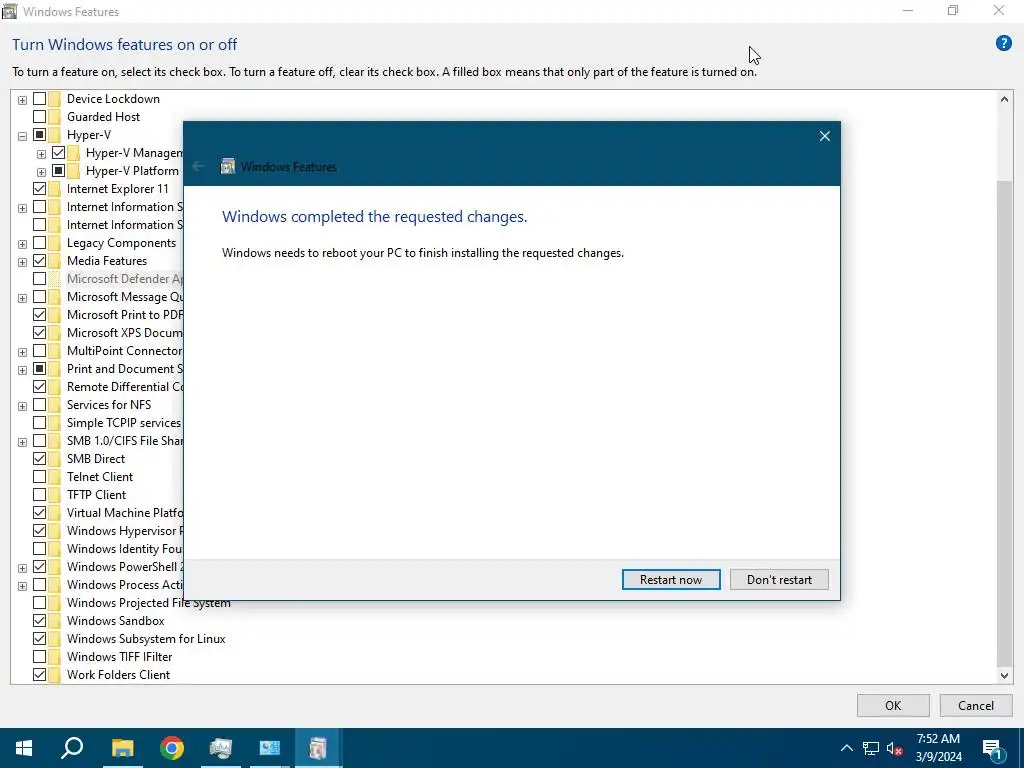Image resolution: width=1024 pixels, height=768 pixels.
Task: Uncheck Internet Explorer 11
Action: point(39,189)
